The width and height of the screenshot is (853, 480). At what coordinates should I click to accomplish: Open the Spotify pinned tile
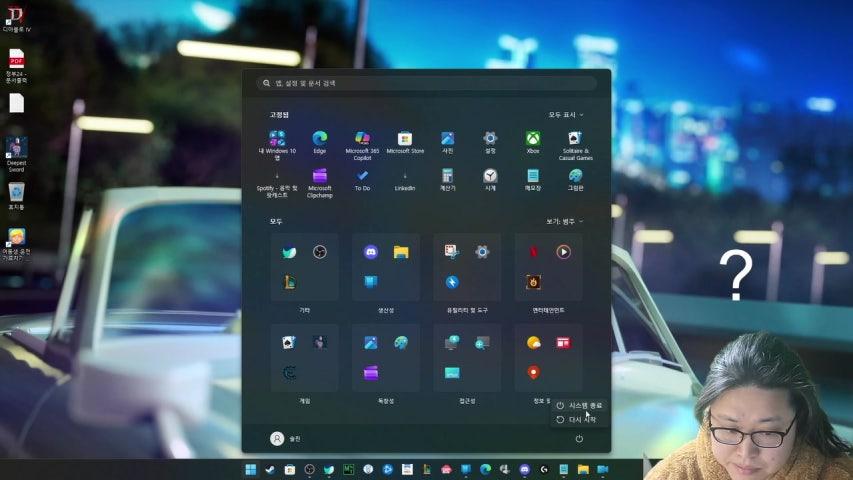277,183
